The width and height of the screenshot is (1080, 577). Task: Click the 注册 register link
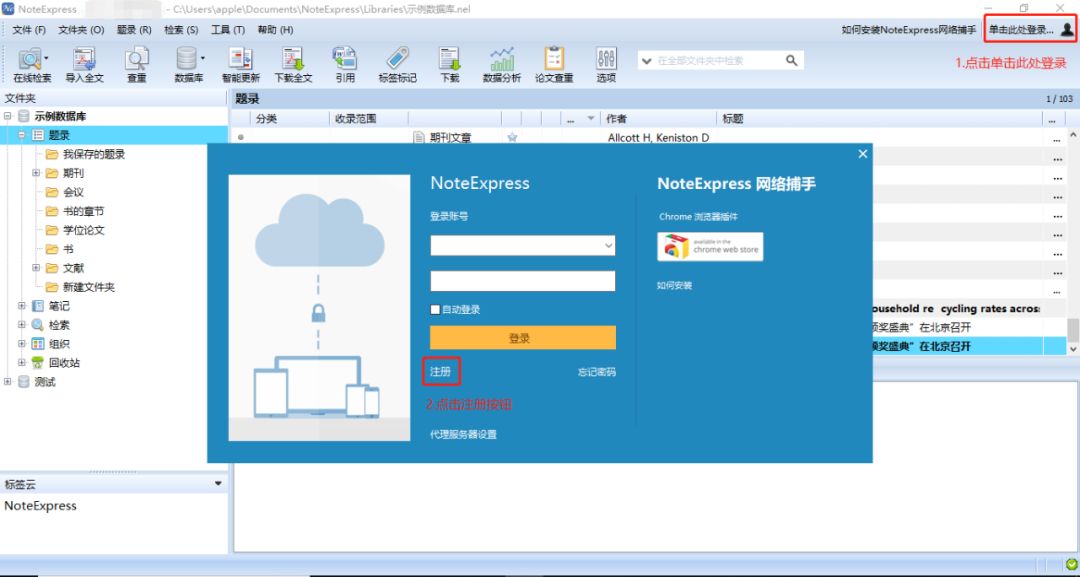point(440,372)
